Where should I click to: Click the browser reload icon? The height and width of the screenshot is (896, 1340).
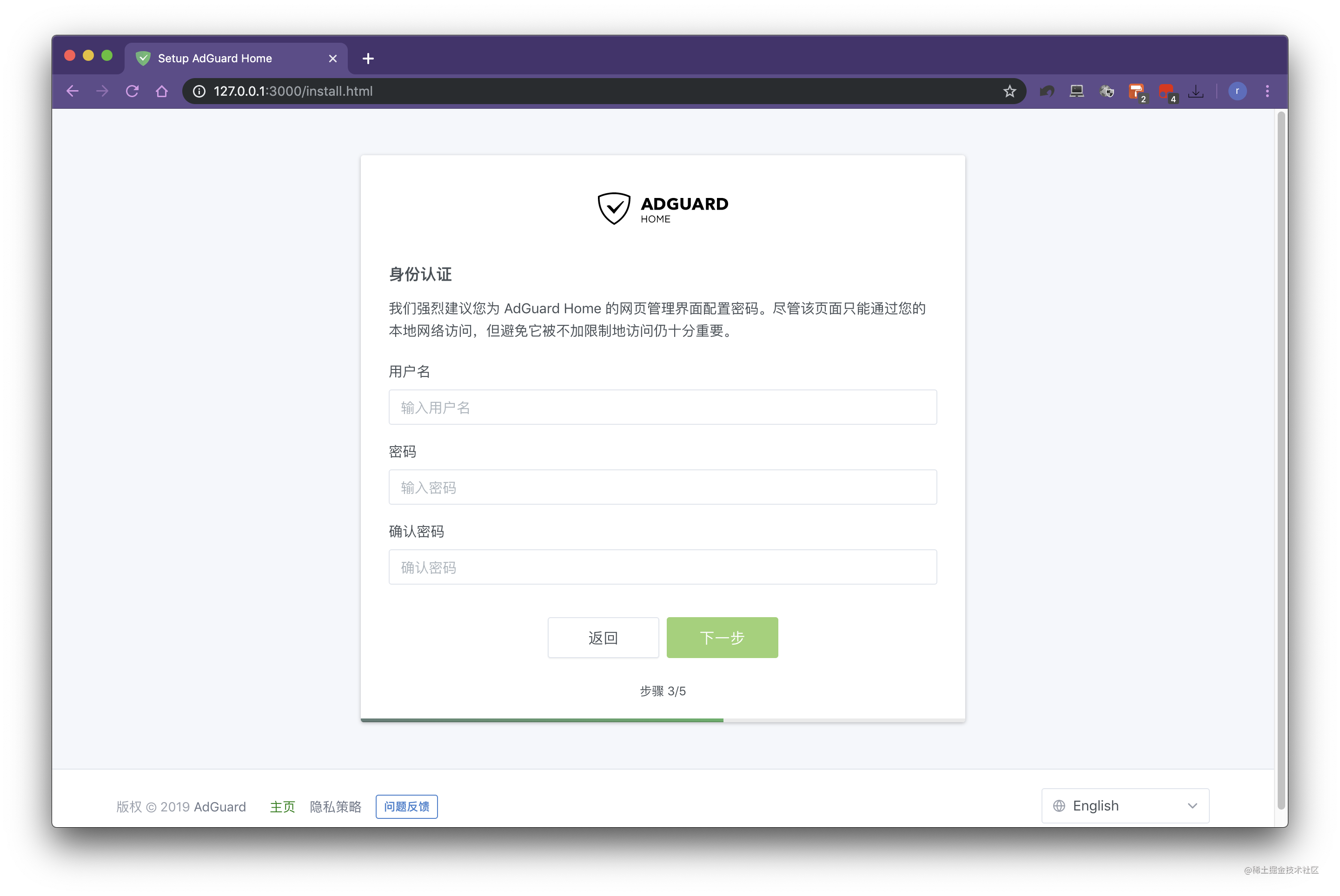[x=133, y=91]
